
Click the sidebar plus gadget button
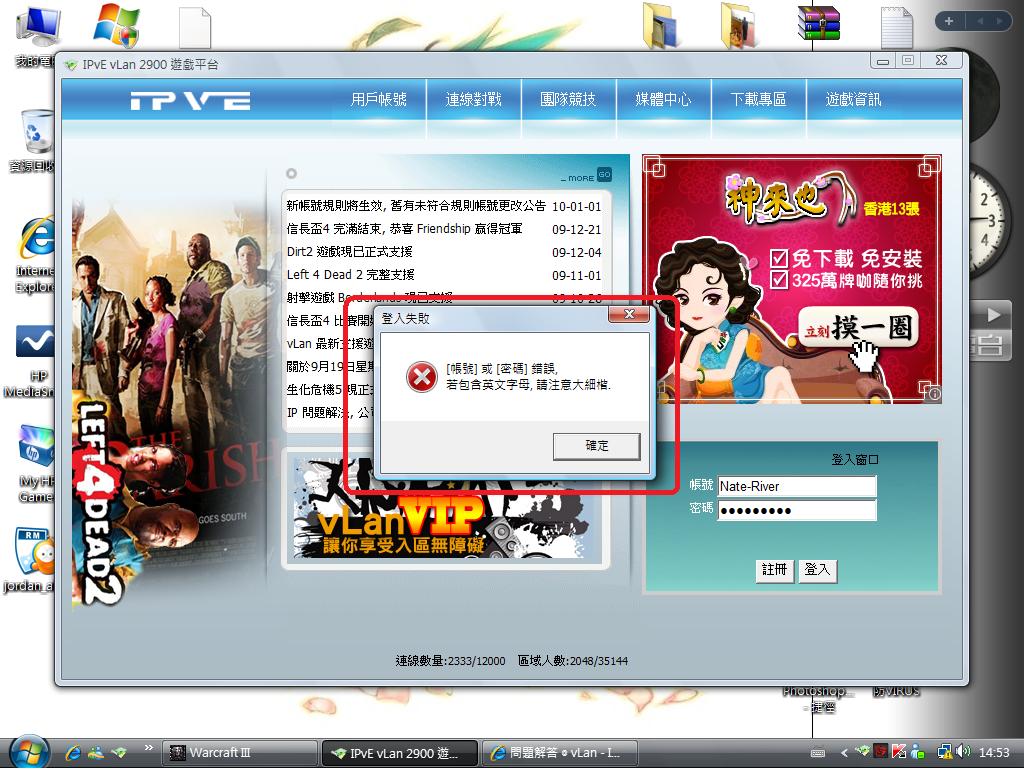click(x=948, y=22)
